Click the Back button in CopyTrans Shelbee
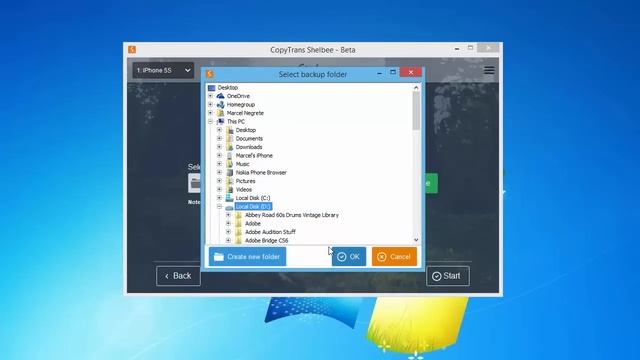The image size is (640, 360). click(x=178, y=276)
